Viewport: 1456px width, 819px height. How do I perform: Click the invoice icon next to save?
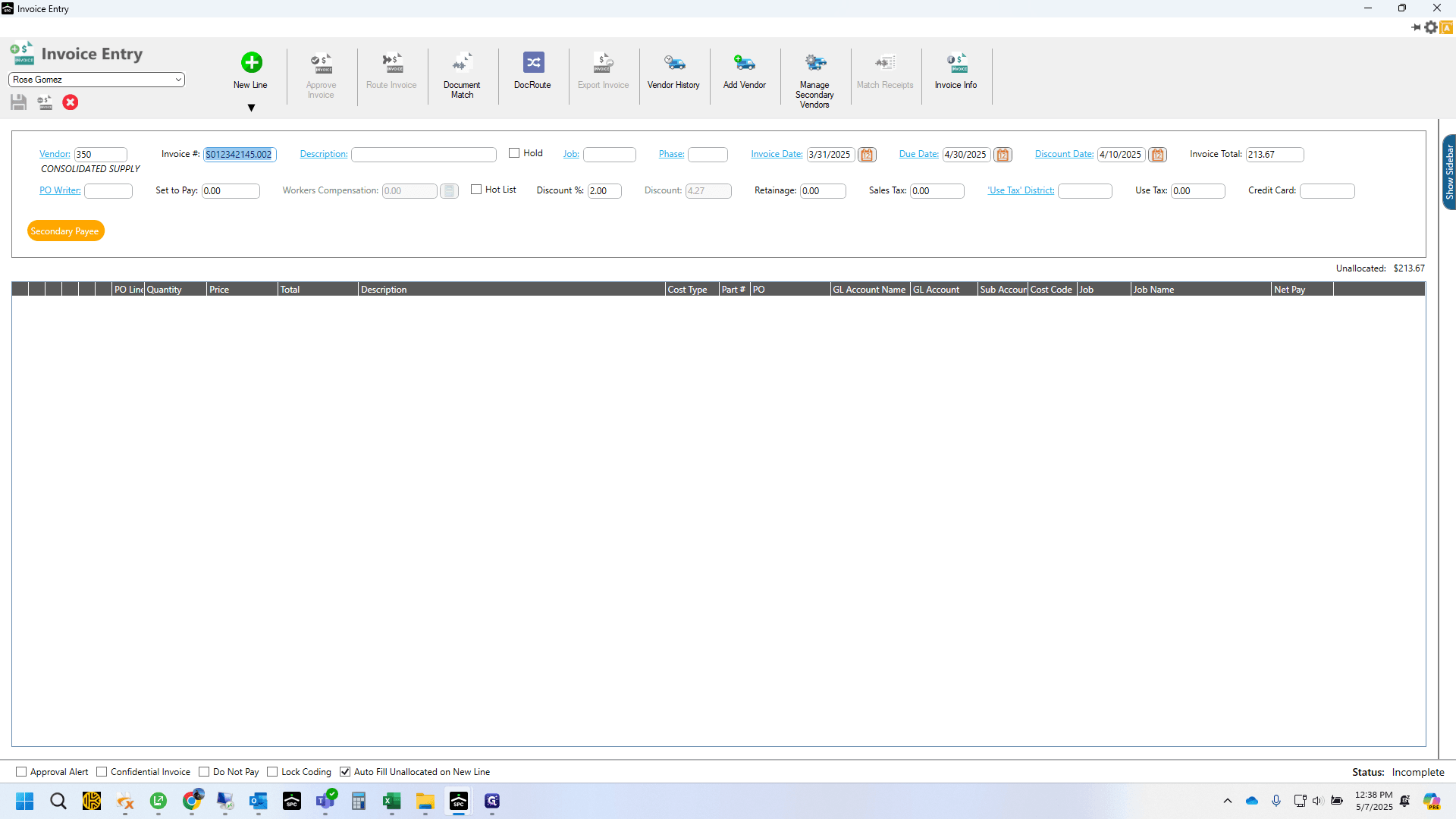coord(45,102)
